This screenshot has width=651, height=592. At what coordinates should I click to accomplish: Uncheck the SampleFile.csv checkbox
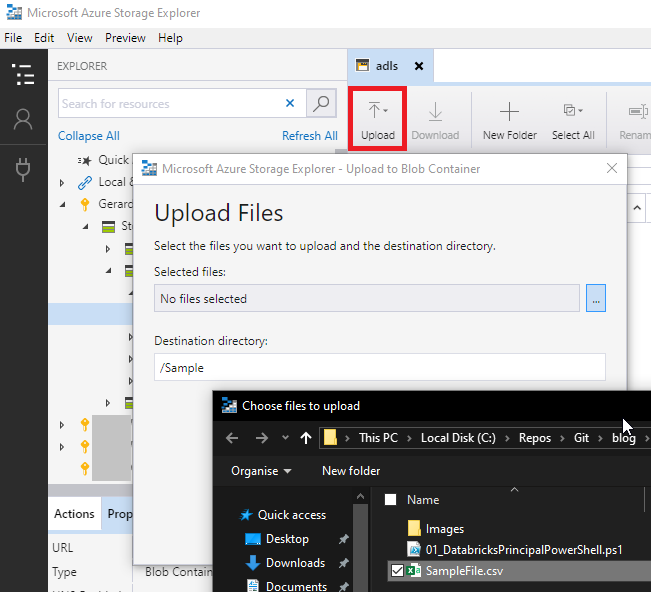[397, 571]
